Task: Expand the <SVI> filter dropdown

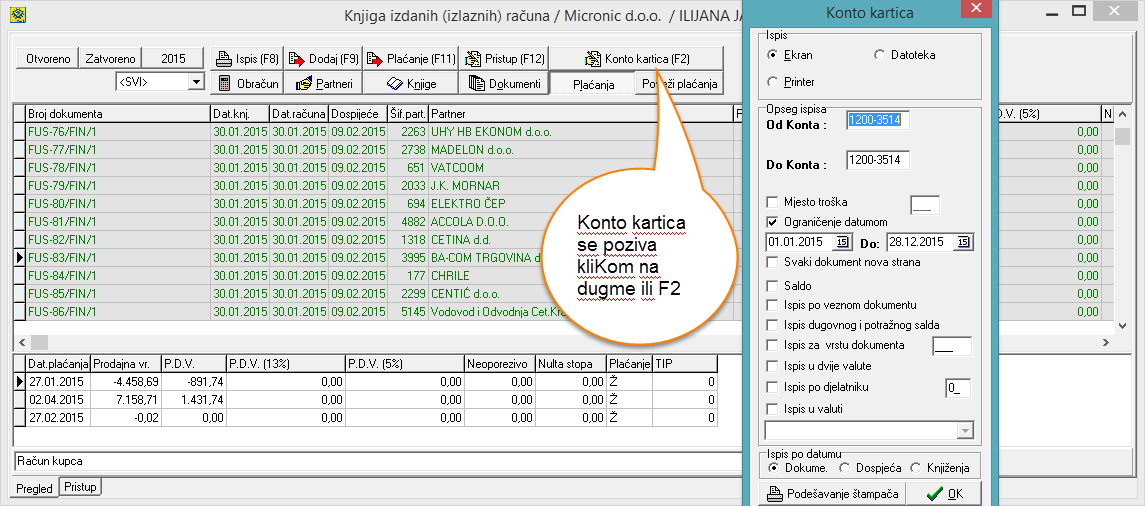Action: pyautogui.click(x=196, y=82)
